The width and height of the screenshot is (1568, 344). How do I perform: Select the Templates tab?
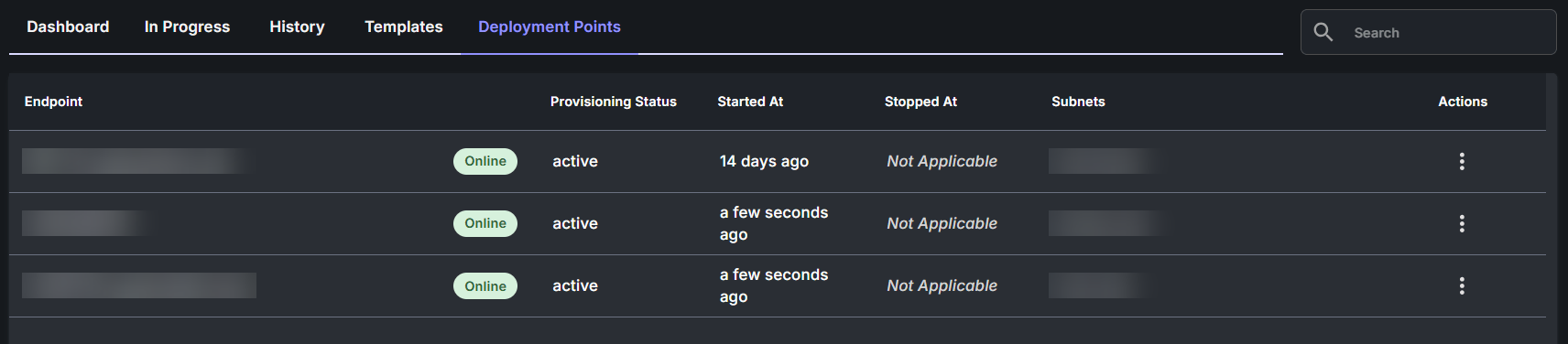tap(404, 27)
